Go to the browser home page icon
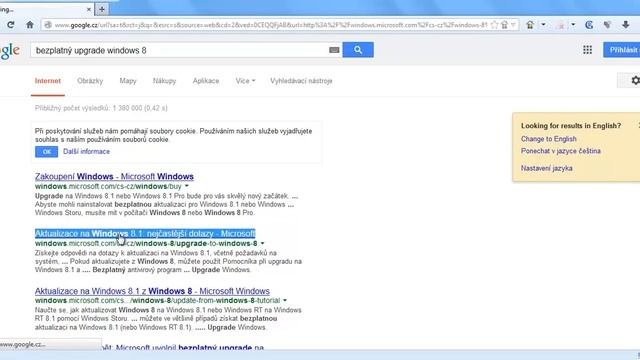The height and width of the screenshot is (360, 640). point(30,25)
